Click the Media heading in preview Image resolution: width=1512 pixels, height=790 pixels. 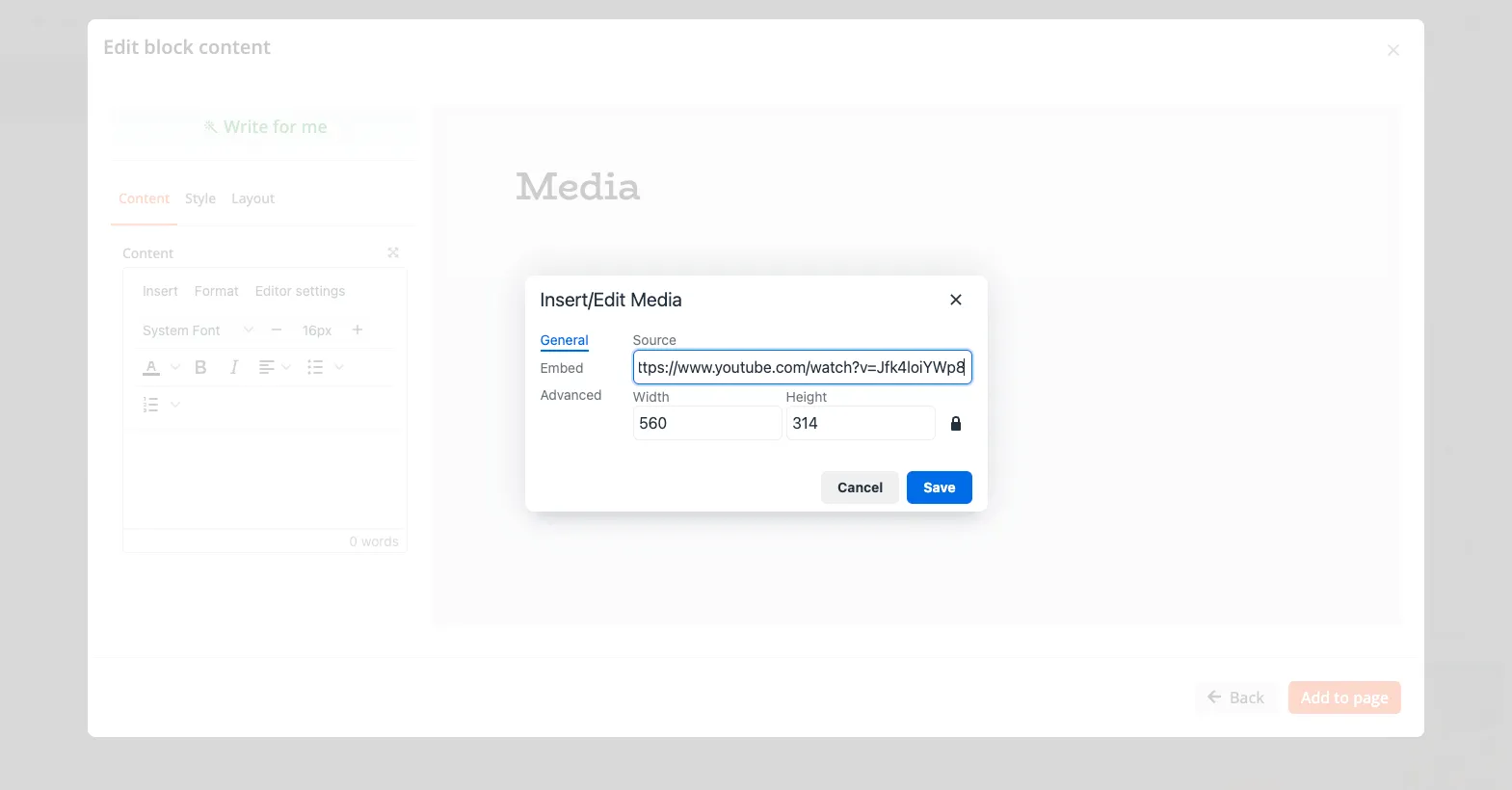tap(578, 186)
